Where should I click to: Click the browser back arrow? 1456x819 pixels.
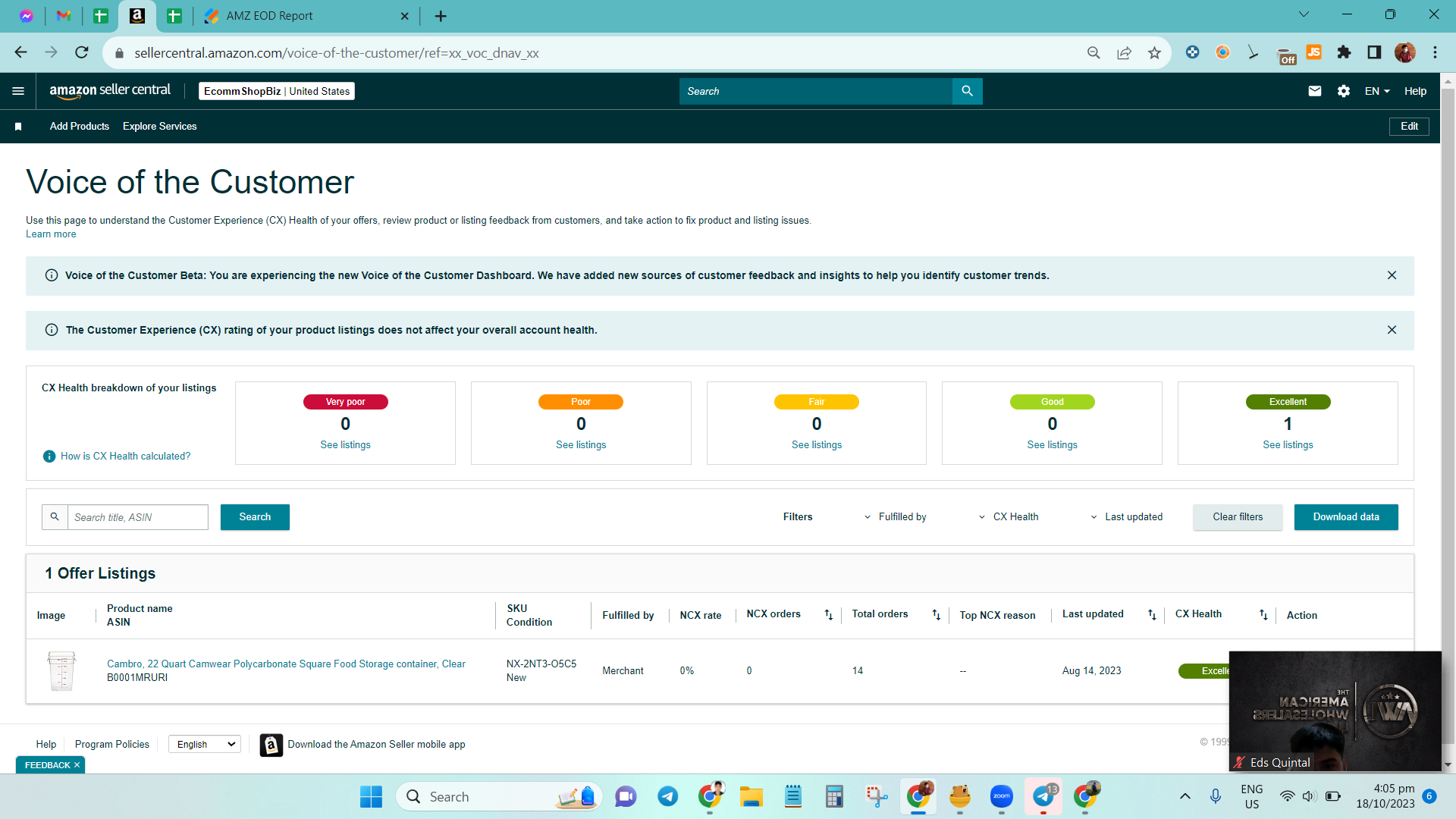click(x=20, y=52)
